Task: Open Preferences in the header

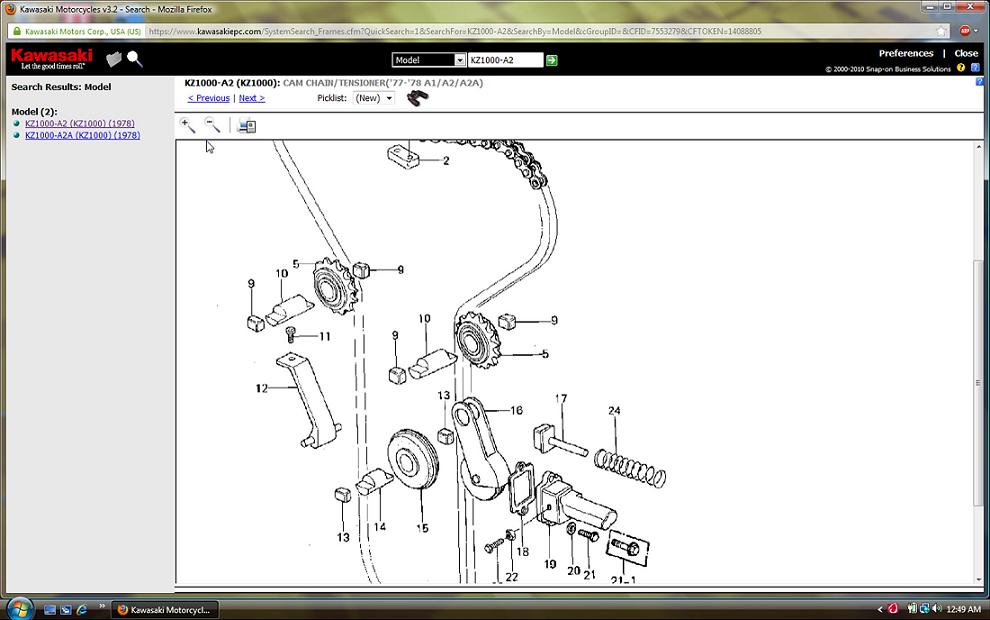Action: (x=906, y=53)
